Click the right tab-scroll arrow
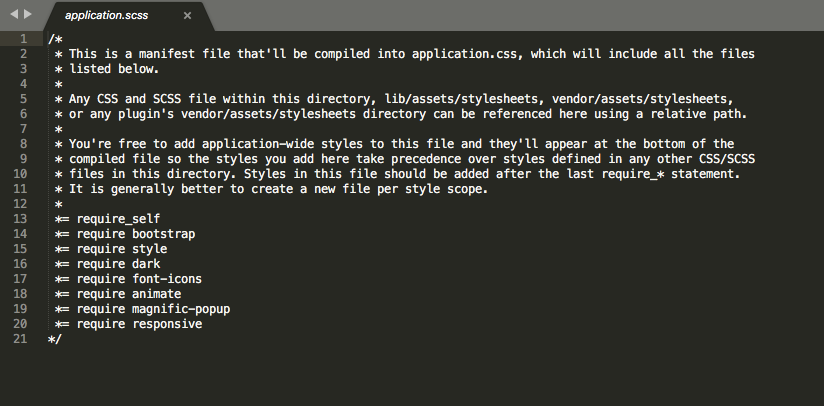The width and height of the screenshot is (824, 406). [28, 15]
